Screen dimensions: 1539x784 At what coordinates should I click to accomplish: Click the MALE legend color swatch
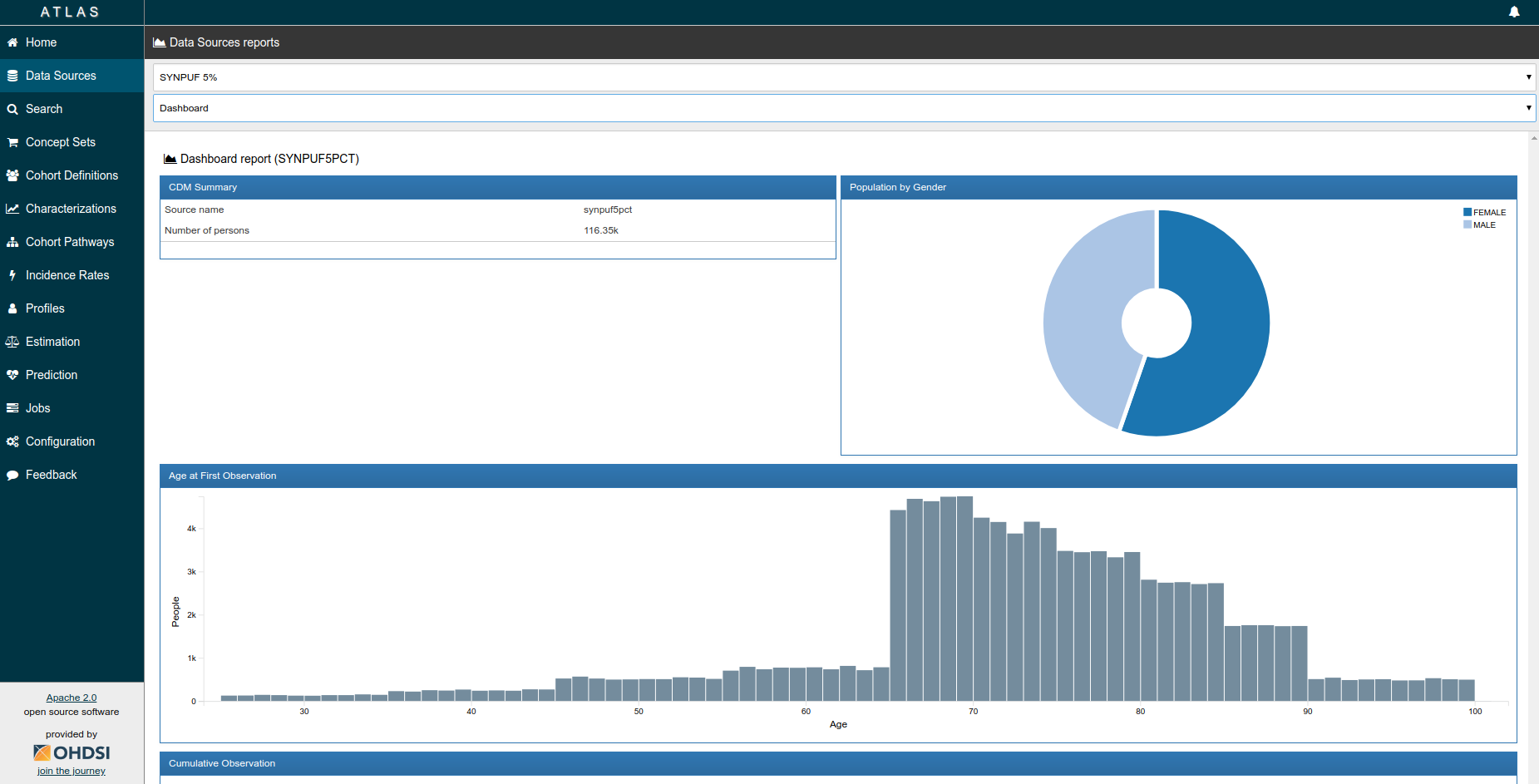pyautogui.click(x=1467, y=224)
